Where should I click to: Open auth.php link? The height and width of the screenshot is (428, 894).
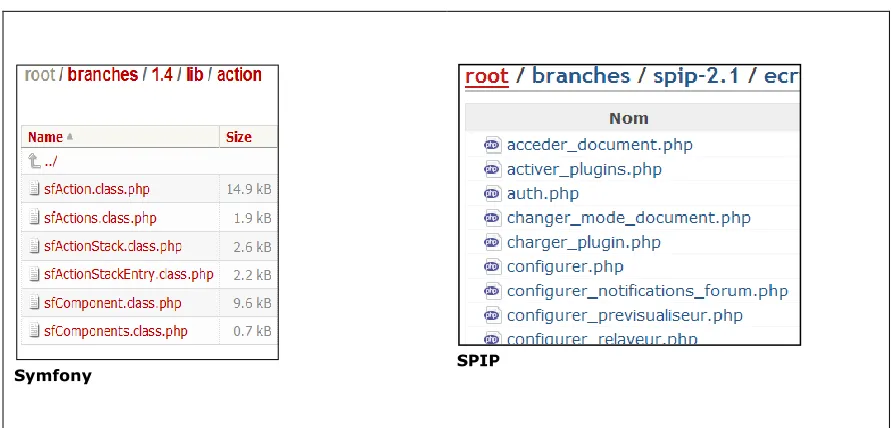tap(543, 194)
